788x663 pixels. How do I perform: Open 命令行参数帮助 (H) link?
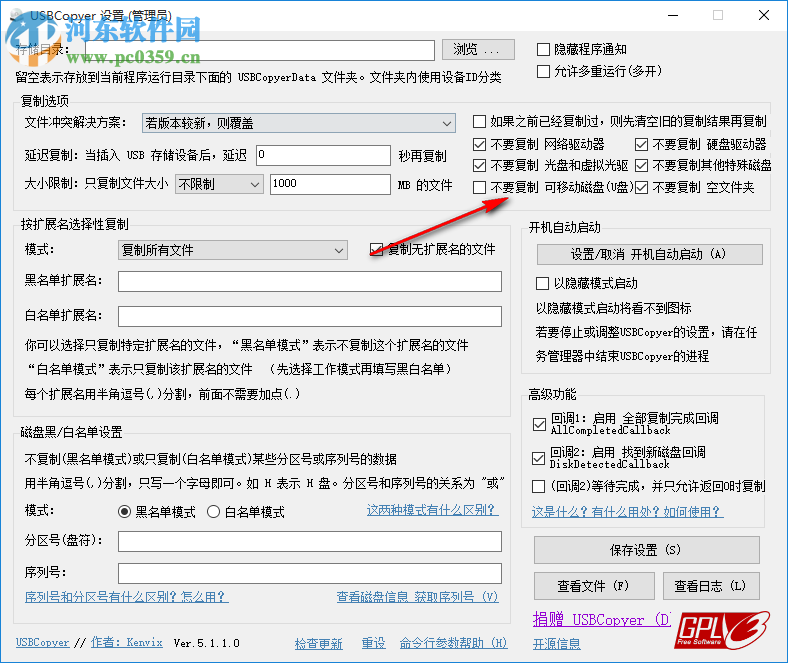[x=453, y=643]
